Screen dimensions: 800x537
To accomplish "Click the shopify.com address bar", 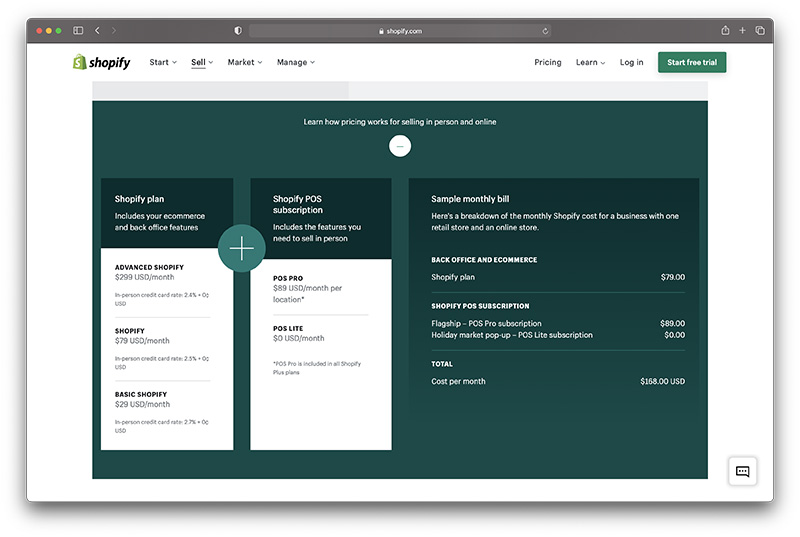I will 400,31.
